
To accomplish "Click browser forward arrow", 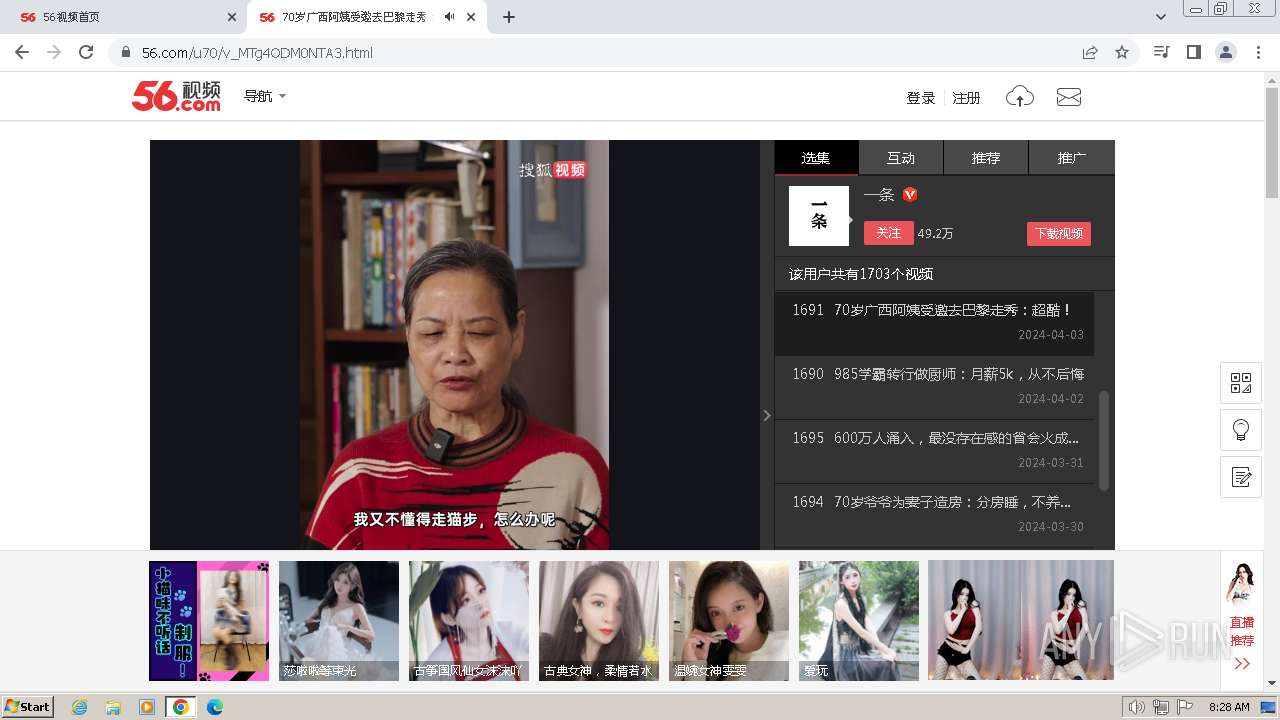I will click(54, 52).
